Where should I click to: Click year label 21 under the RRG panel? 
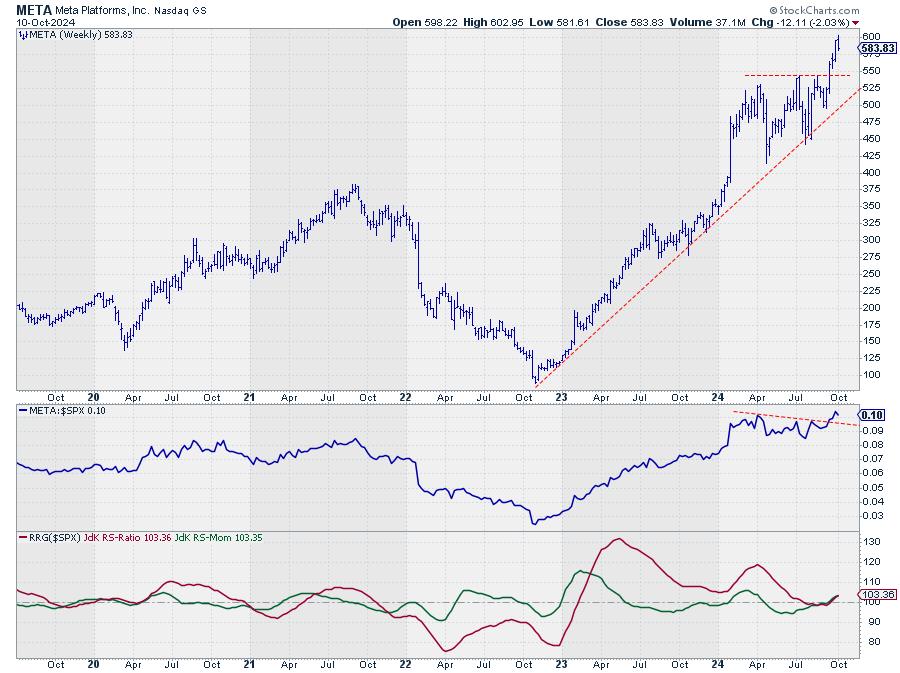tap(249, 664)
